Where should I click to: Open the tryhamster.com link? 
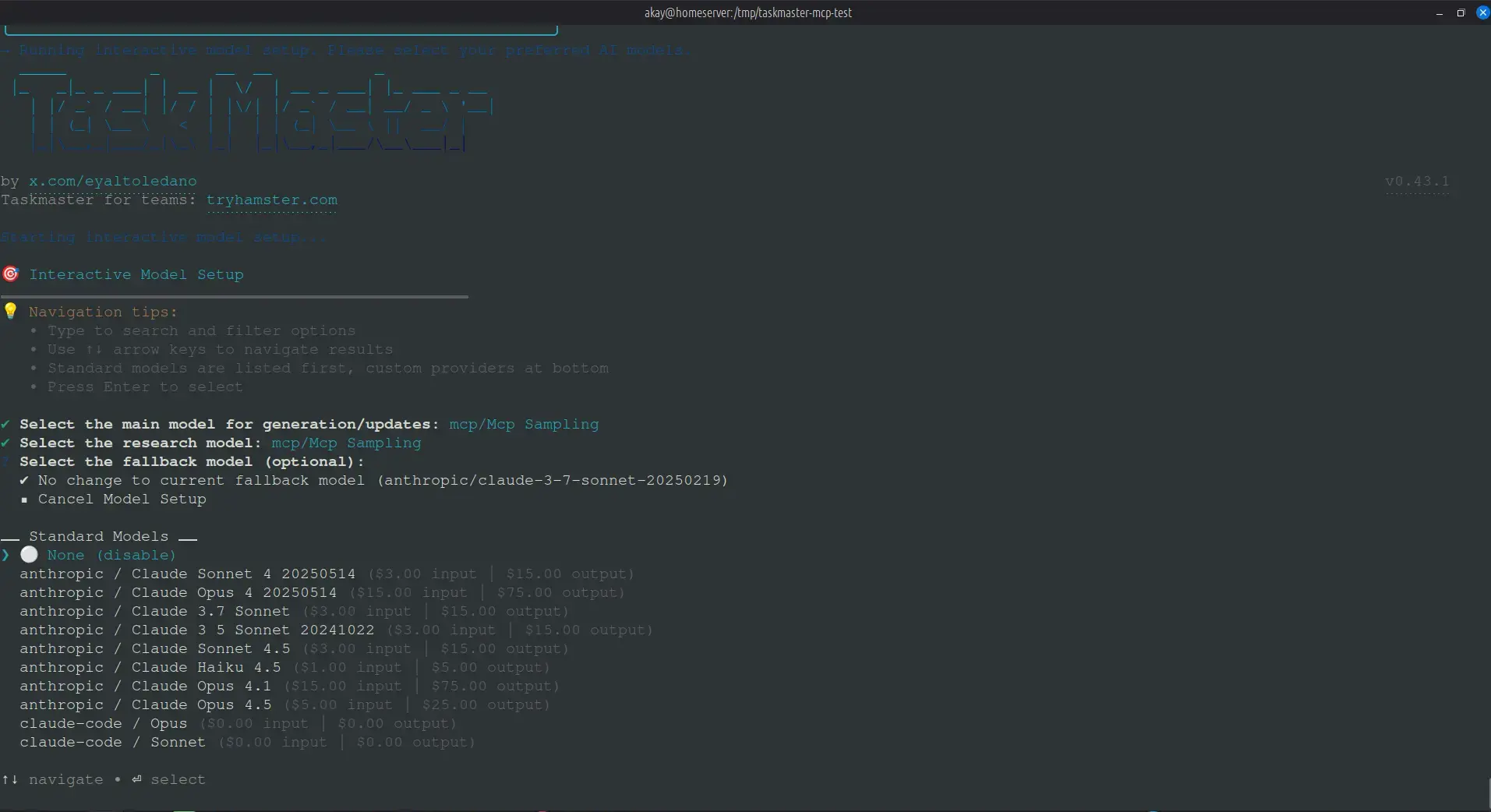point(272,199)
